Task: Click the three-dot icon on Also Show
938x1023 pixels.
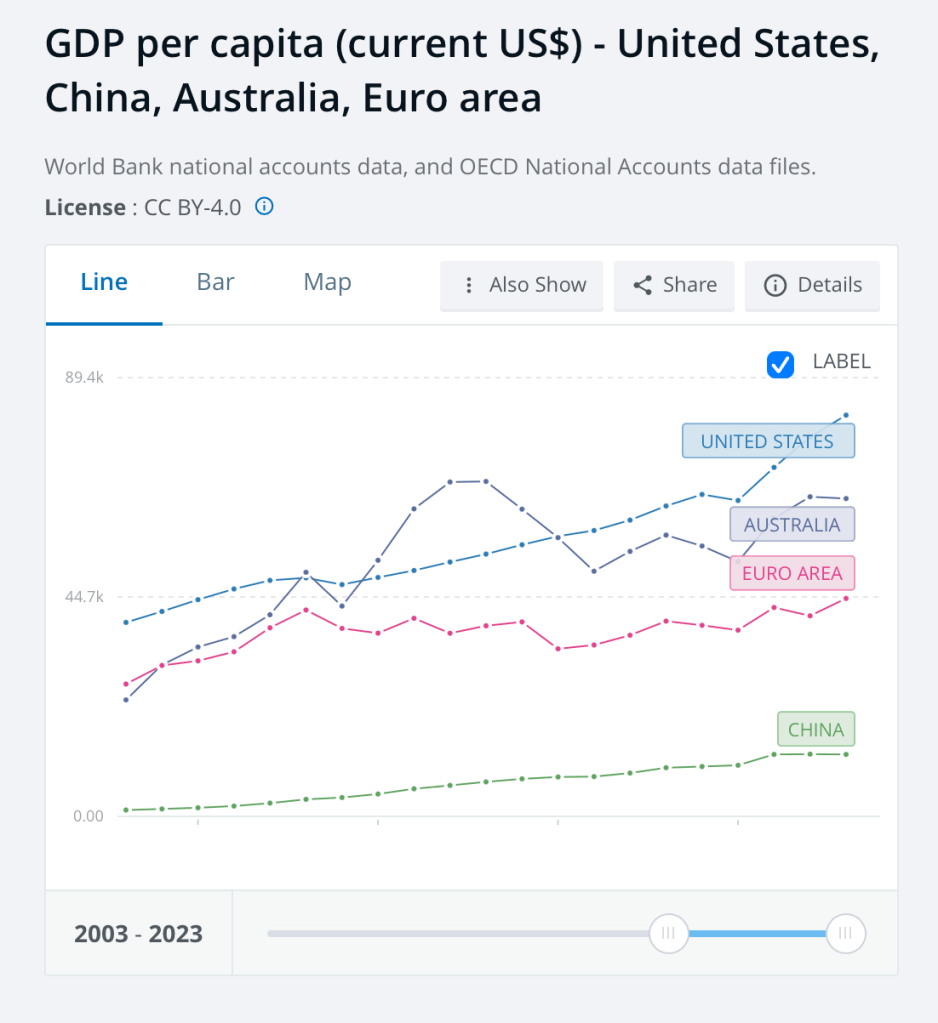Action: [467, 285]
